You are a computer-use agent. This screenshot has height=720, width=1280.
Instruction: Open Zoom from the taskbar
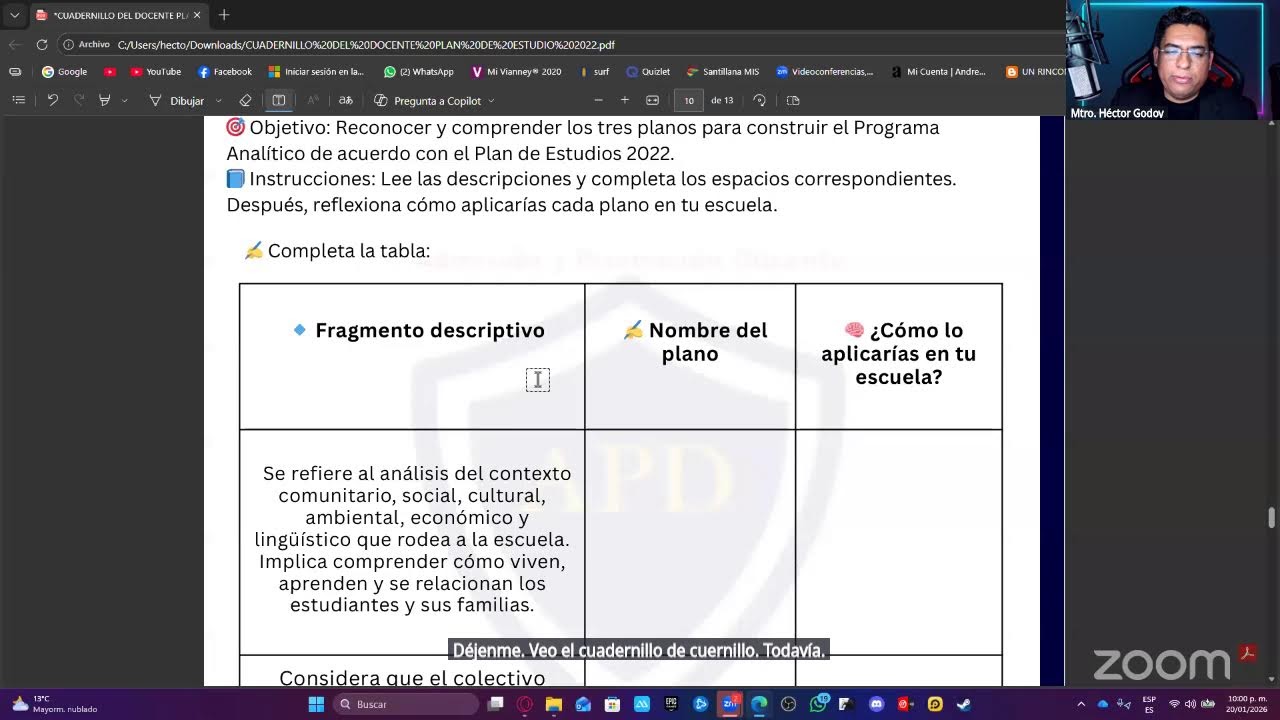pos(730,704)
